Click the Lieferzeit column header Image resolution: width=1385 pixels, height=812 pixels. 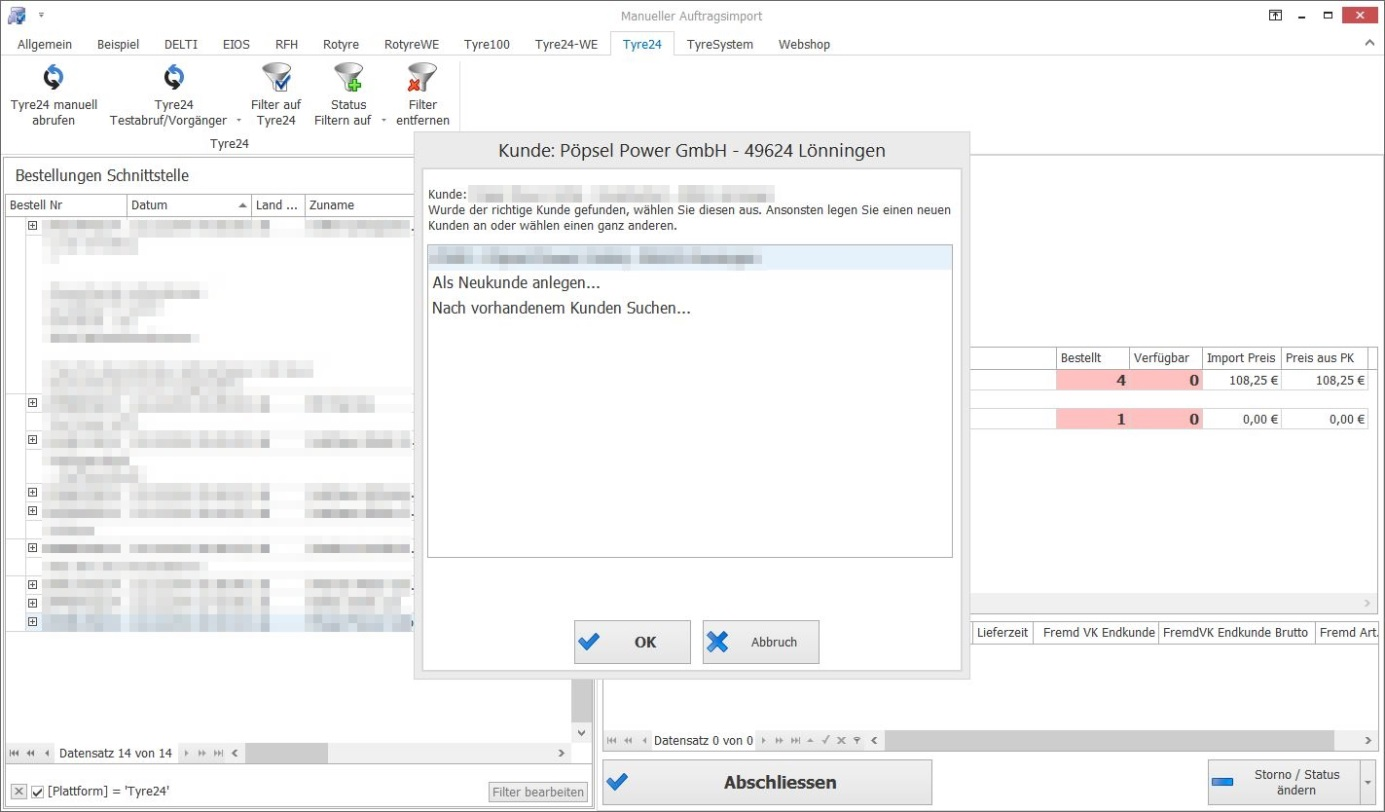click(1002, 632)
